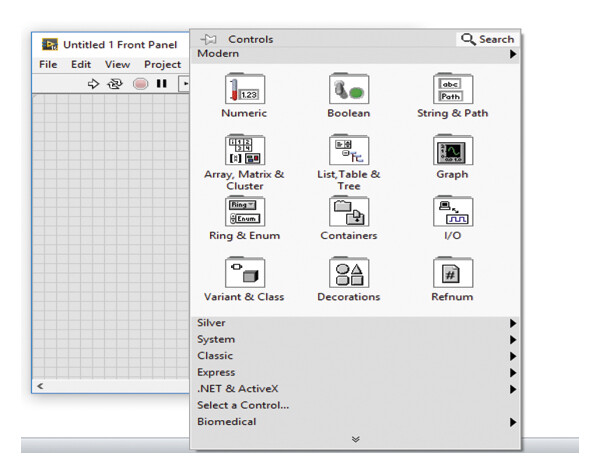Expand the Express category arrow

tap(513, 373)
